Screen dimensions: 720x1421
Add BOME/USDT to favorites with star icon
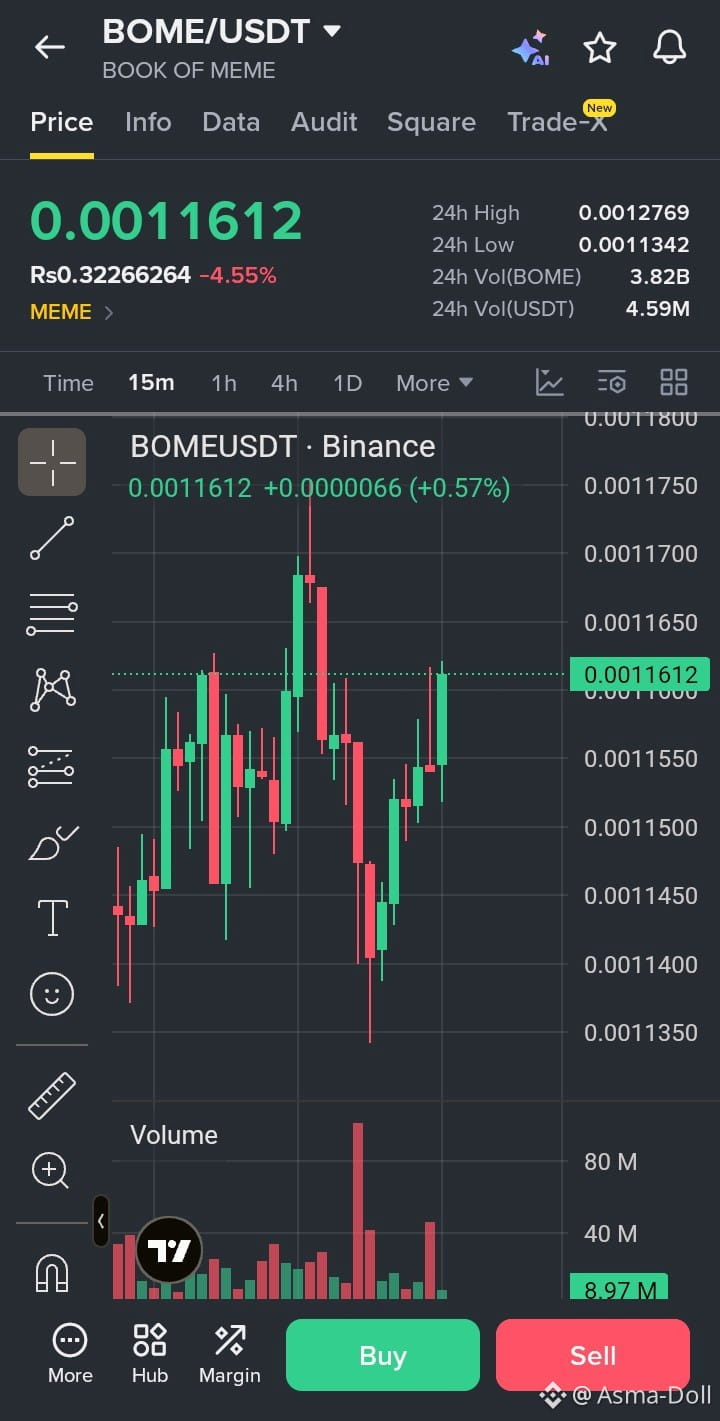pyautogui.click(x=600, y=47)
